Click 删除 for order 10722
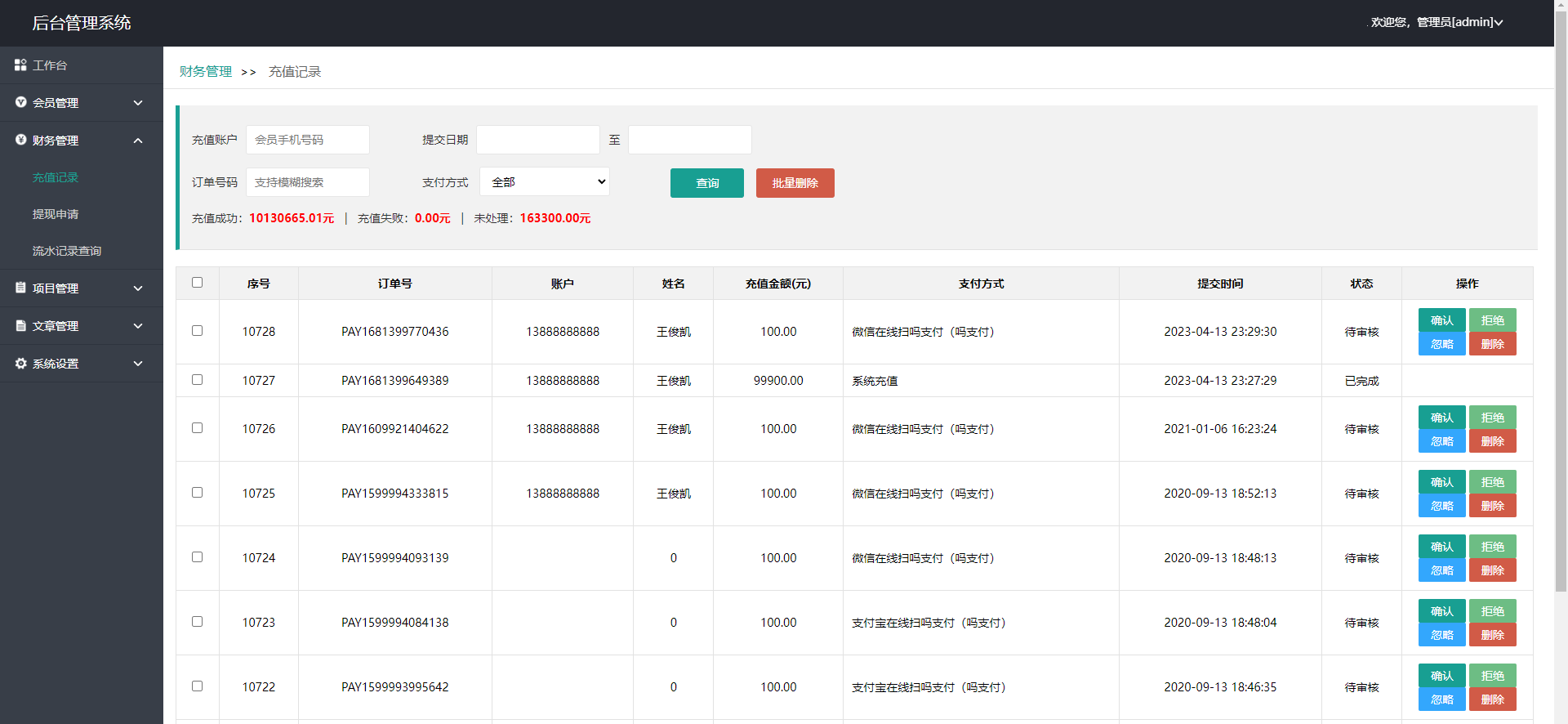 tap(1493, 699)
